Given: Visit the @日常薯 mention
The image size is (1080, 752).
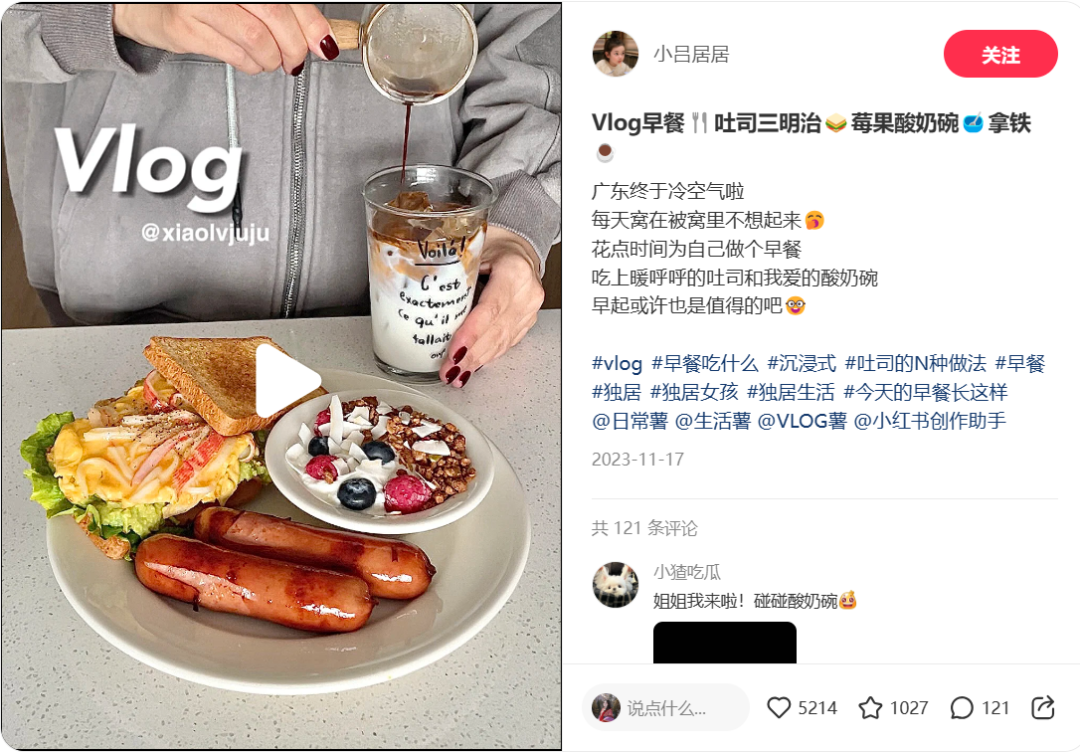Looking at the screenshot, I should pos(630,421).
